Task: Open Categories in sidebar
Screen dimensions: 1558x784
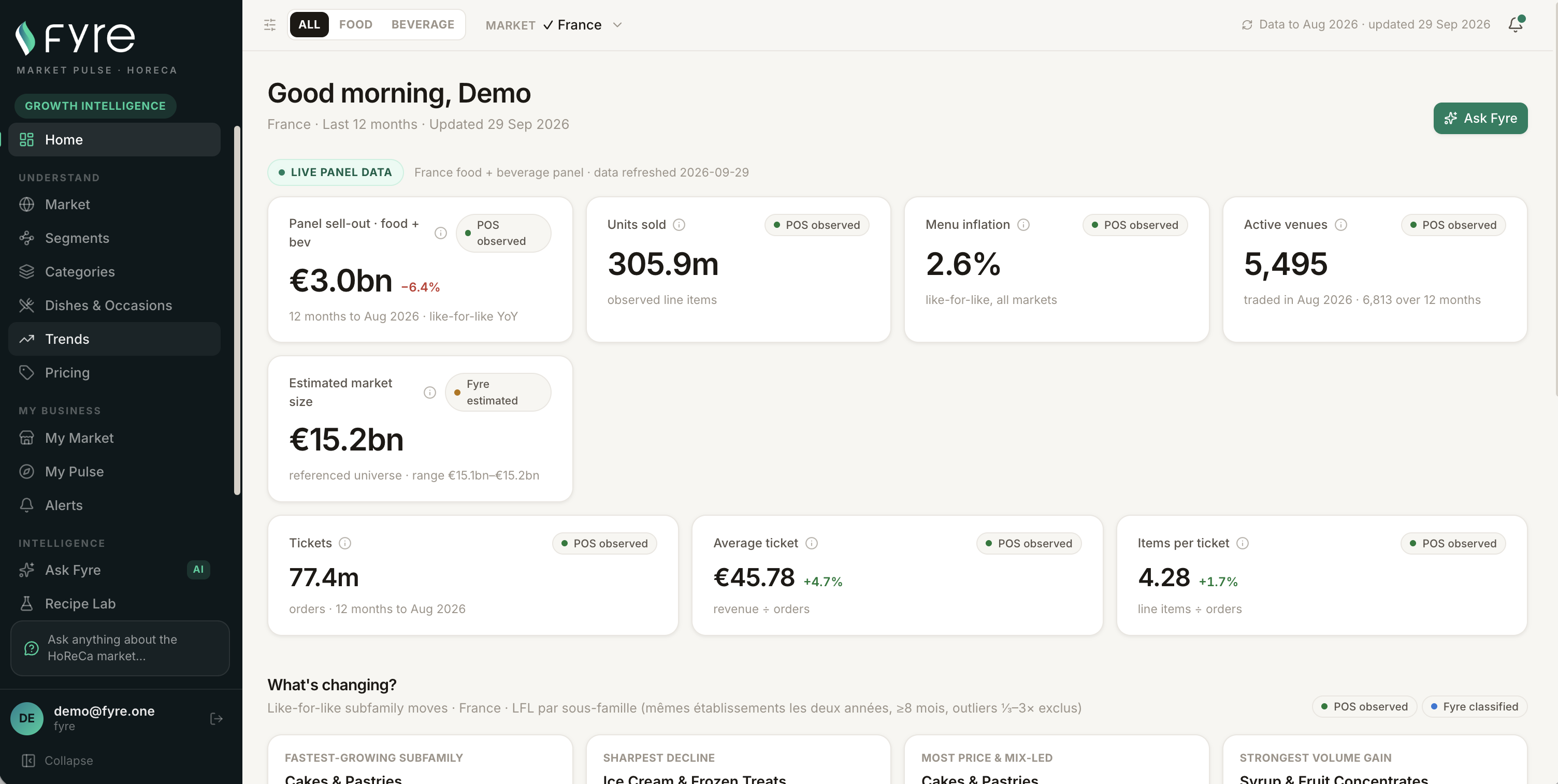Action: (x=114, y=271)
